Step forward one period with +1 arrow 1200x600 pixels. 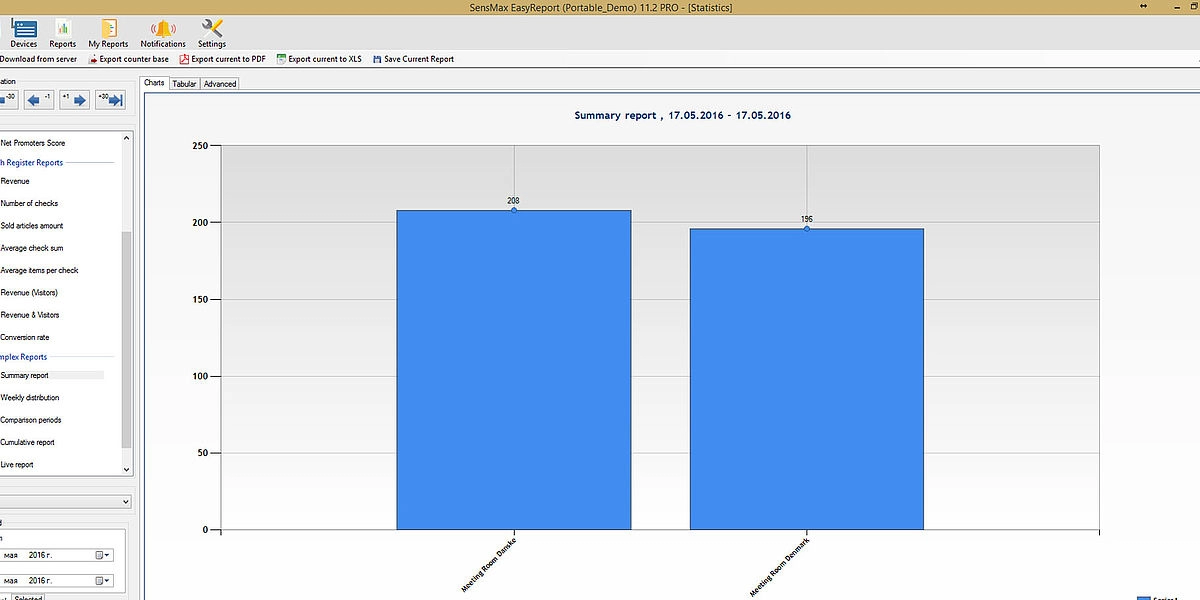point(73,99)
